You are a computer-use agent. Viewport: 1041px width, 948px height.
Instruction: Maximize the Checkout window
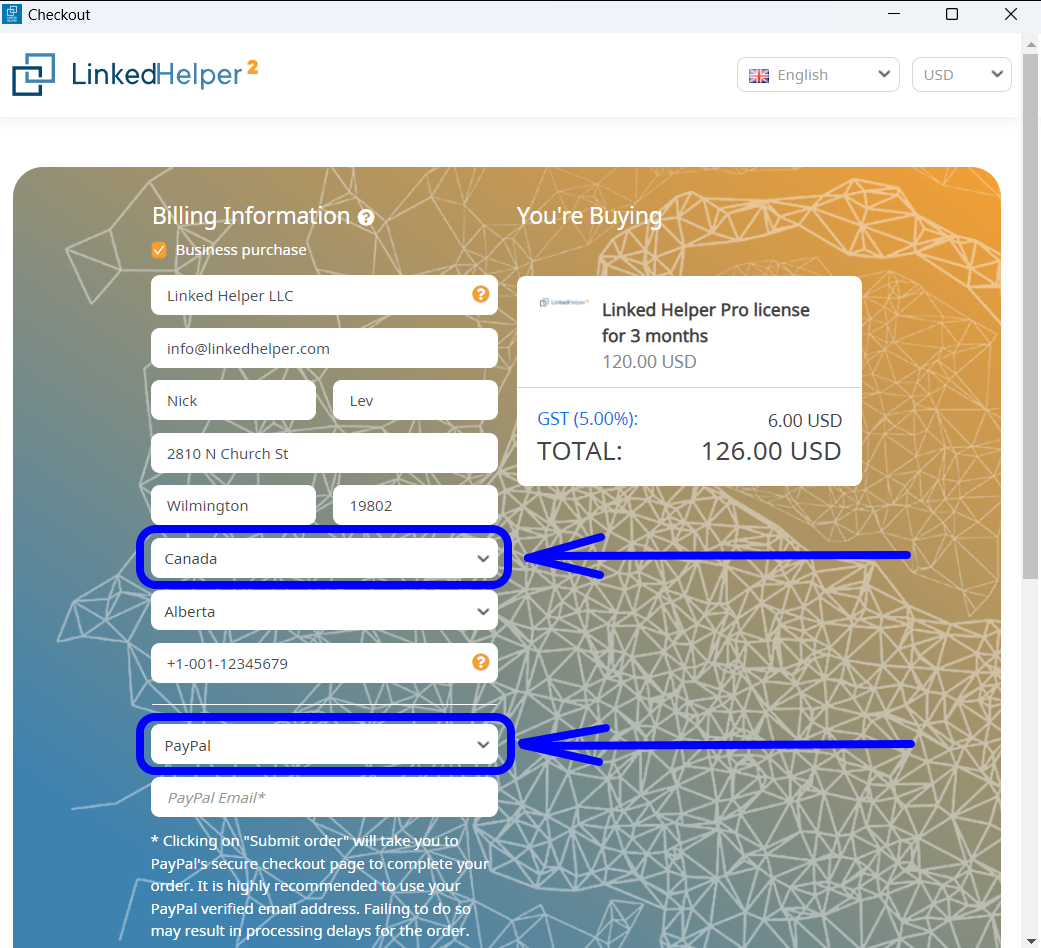pos(951,14)
